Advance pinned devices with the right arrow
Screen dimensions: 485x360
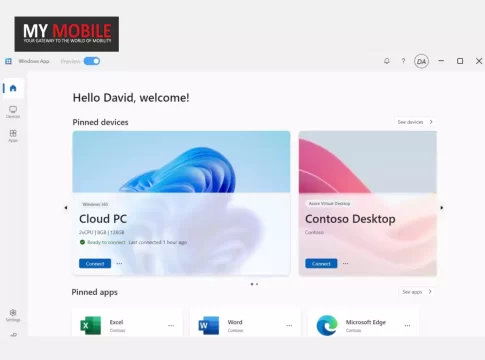(442, 208)
